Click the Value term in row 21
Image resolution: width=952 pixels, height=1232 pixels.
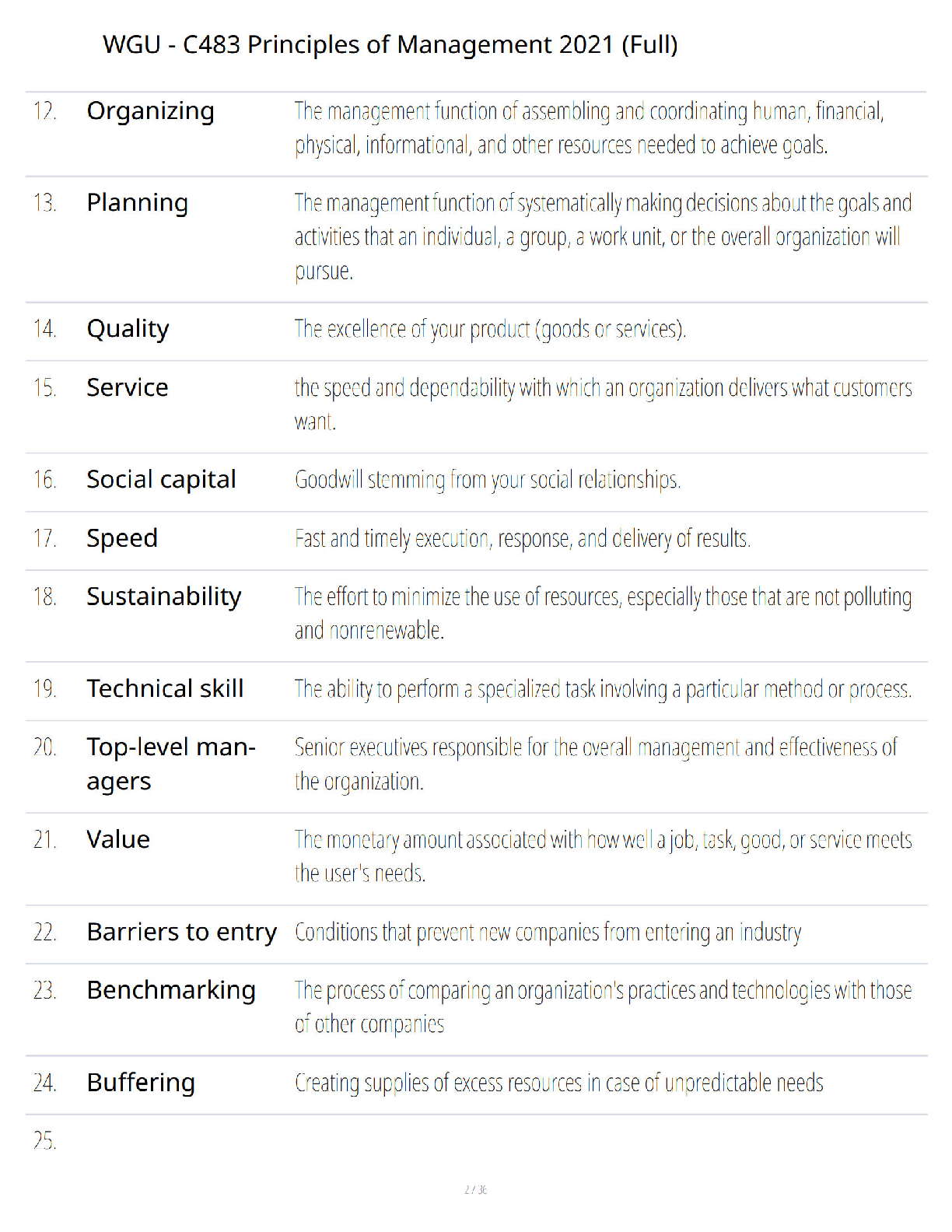[118, 839]
